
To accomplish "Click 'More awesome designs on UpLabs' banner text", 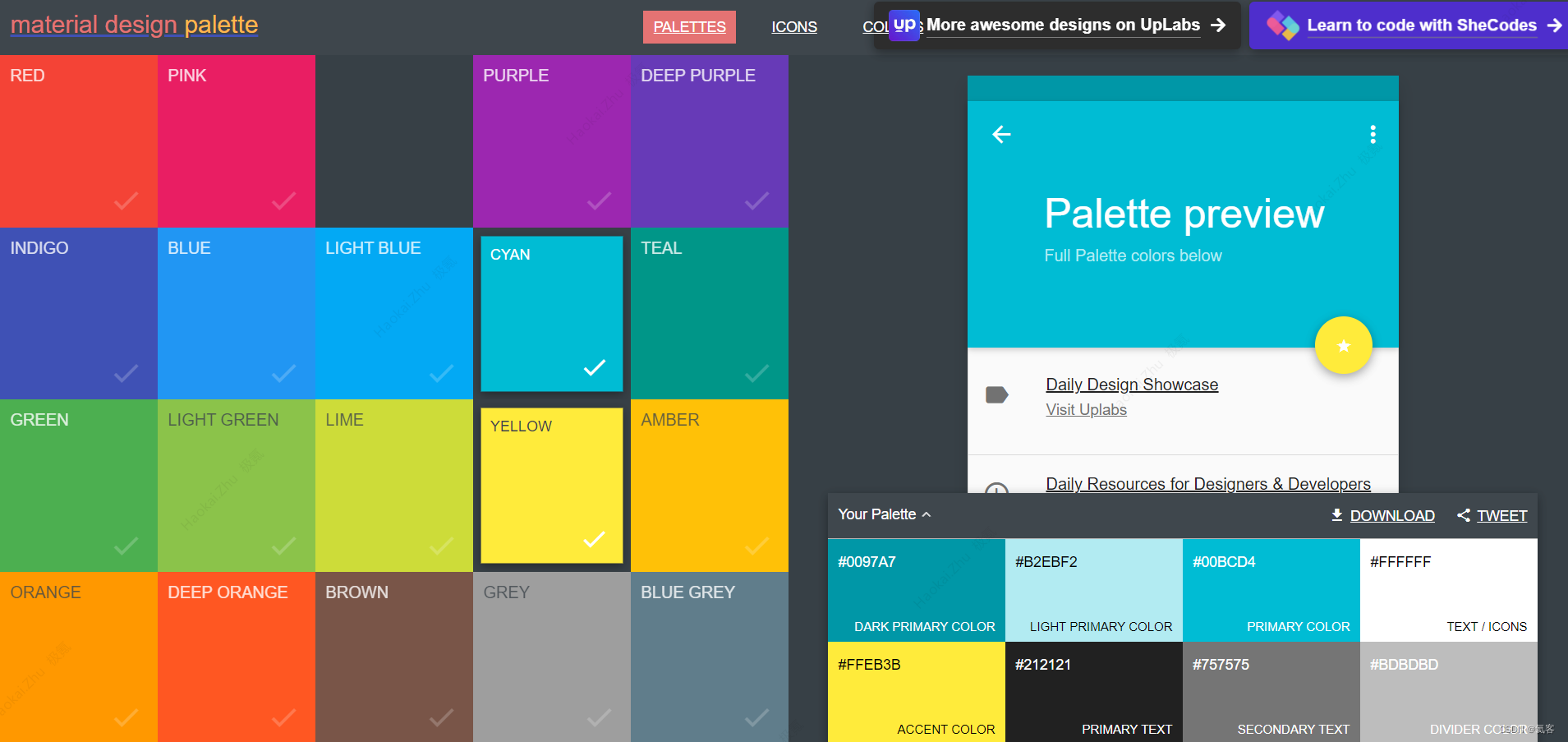I will click(x=1063, y=25).
